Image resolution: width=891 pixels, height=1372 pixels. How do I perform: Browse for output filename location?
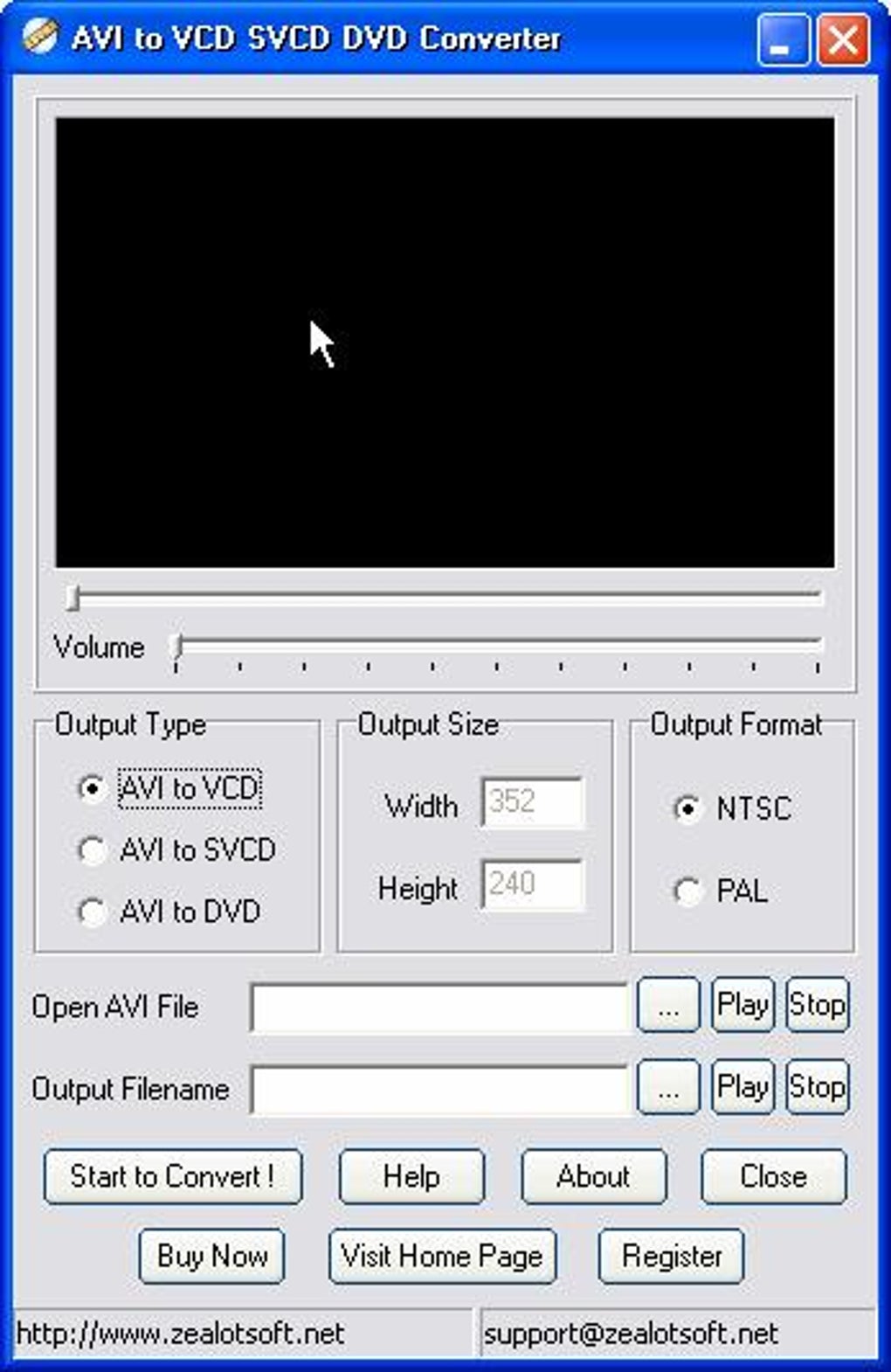668,1087
